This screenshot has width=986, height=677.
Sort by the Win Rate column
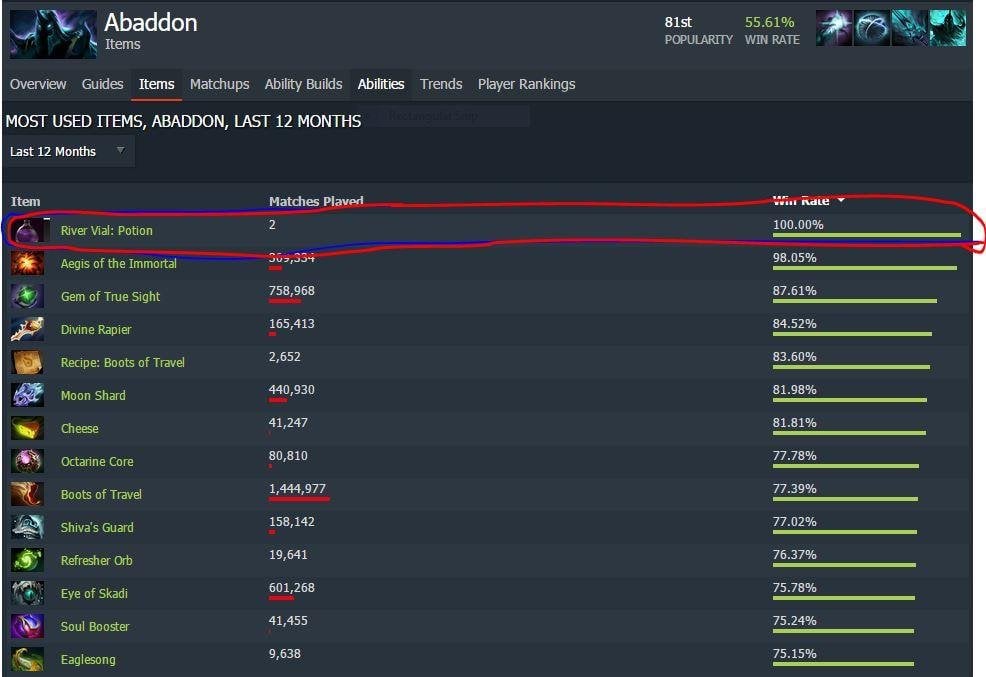coord(807,201)
